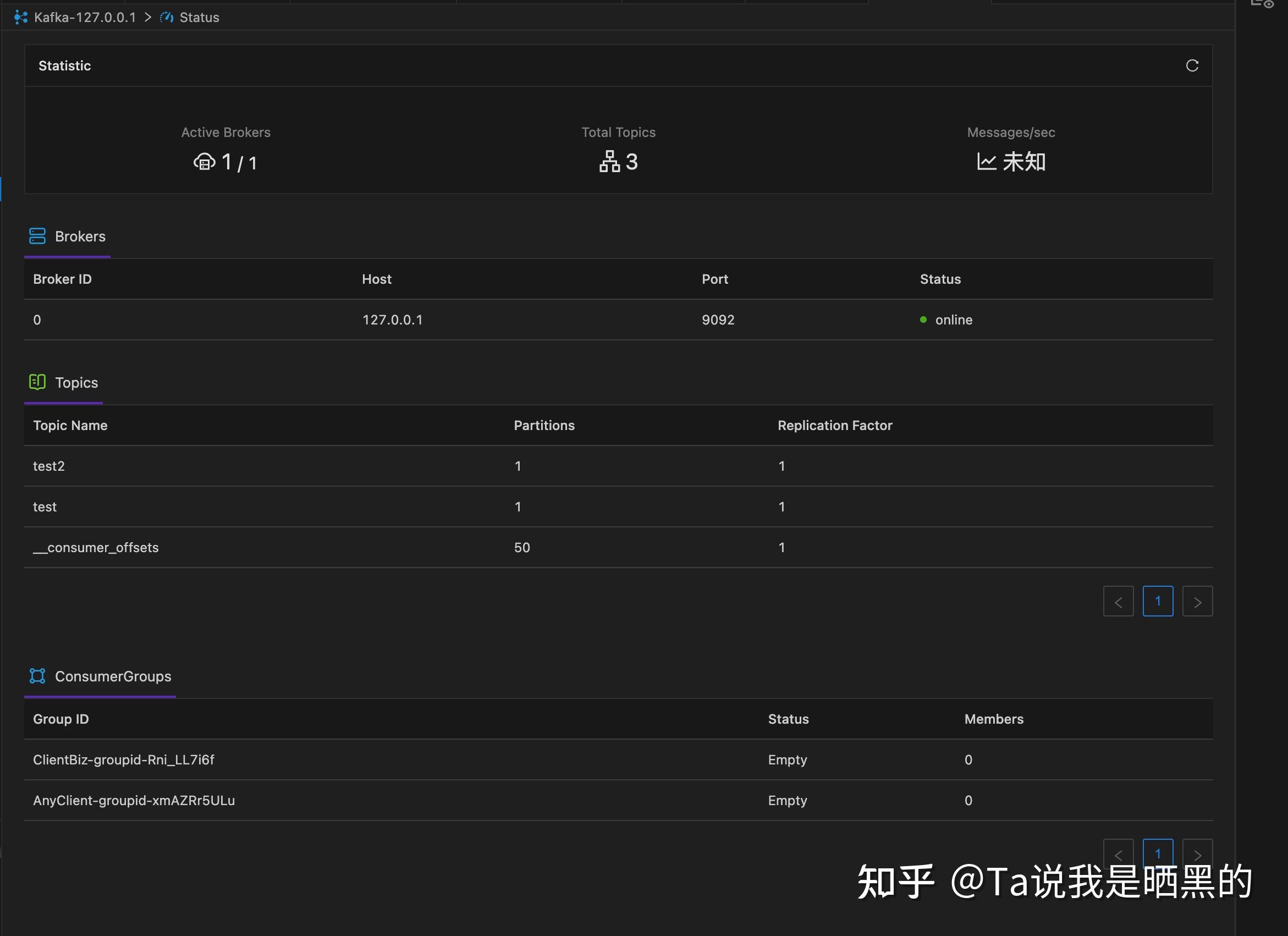Open the test2 topic row

coord(619,466)
